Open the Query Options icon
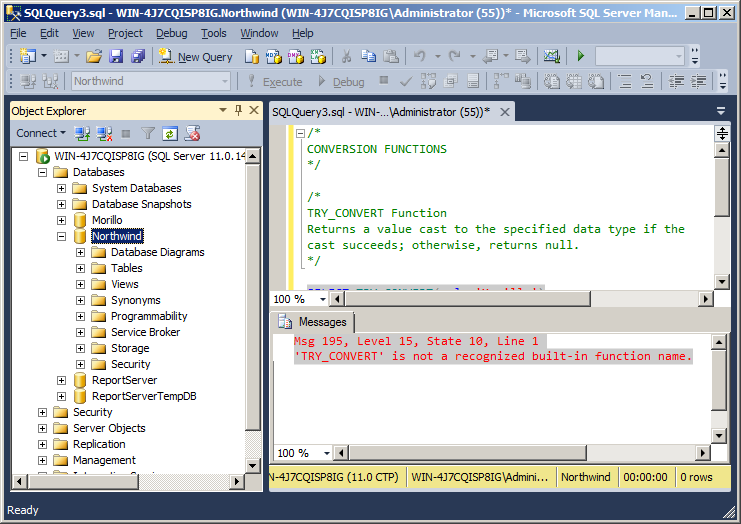Image resolution: width=741 pixels, height=524 pixels. tap(450, 81)
